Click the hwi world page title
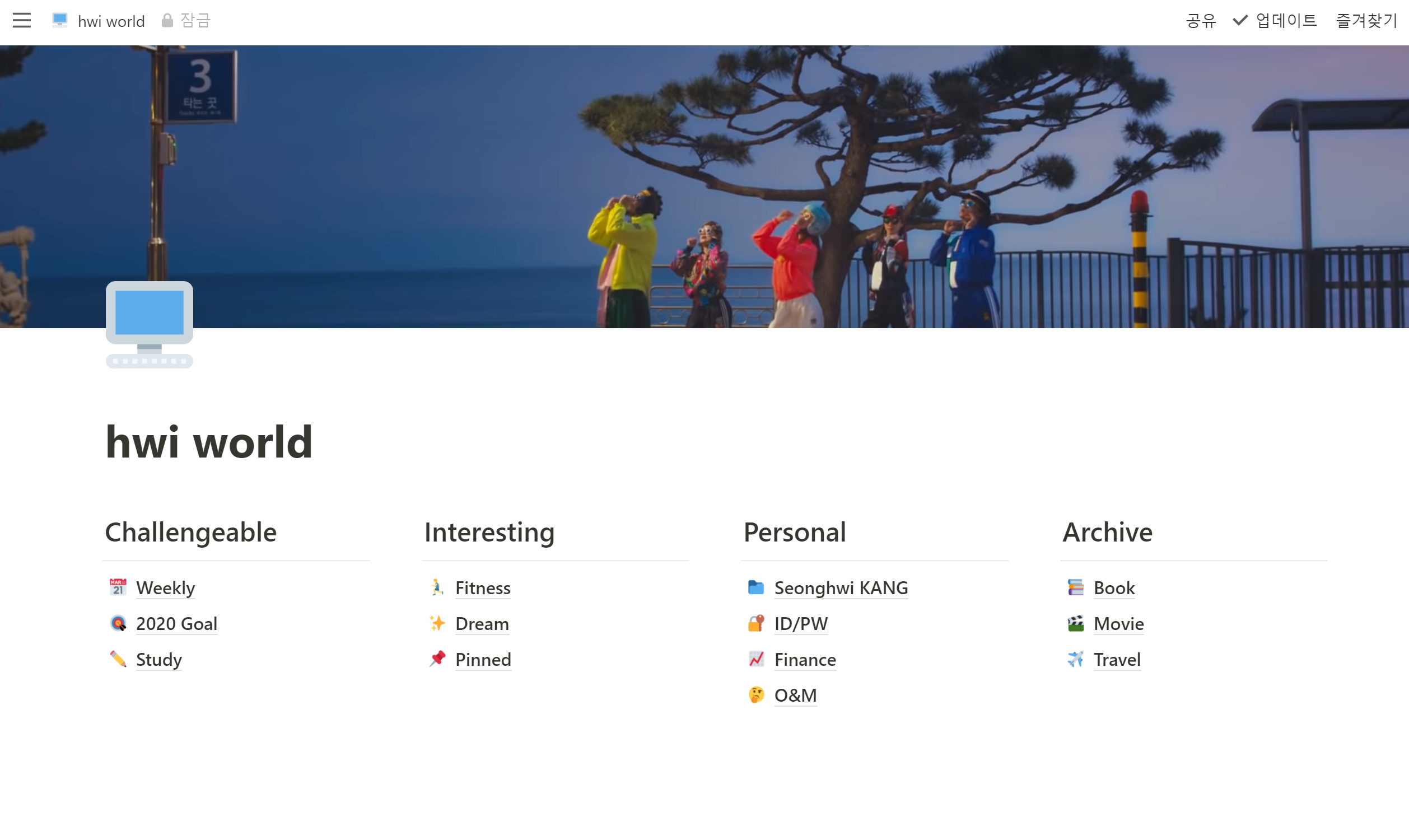The image size is (1409, 840). tap(209, 441)
